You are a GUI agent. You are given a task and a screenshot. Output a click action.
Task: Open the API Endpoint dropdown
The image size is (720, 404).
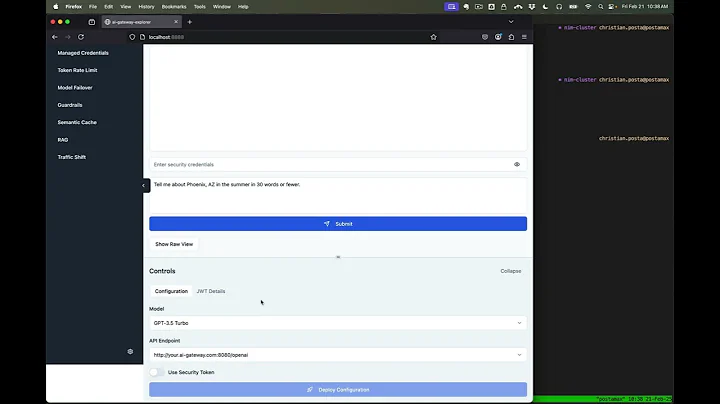pyautogui.click(x=338, y=355)
